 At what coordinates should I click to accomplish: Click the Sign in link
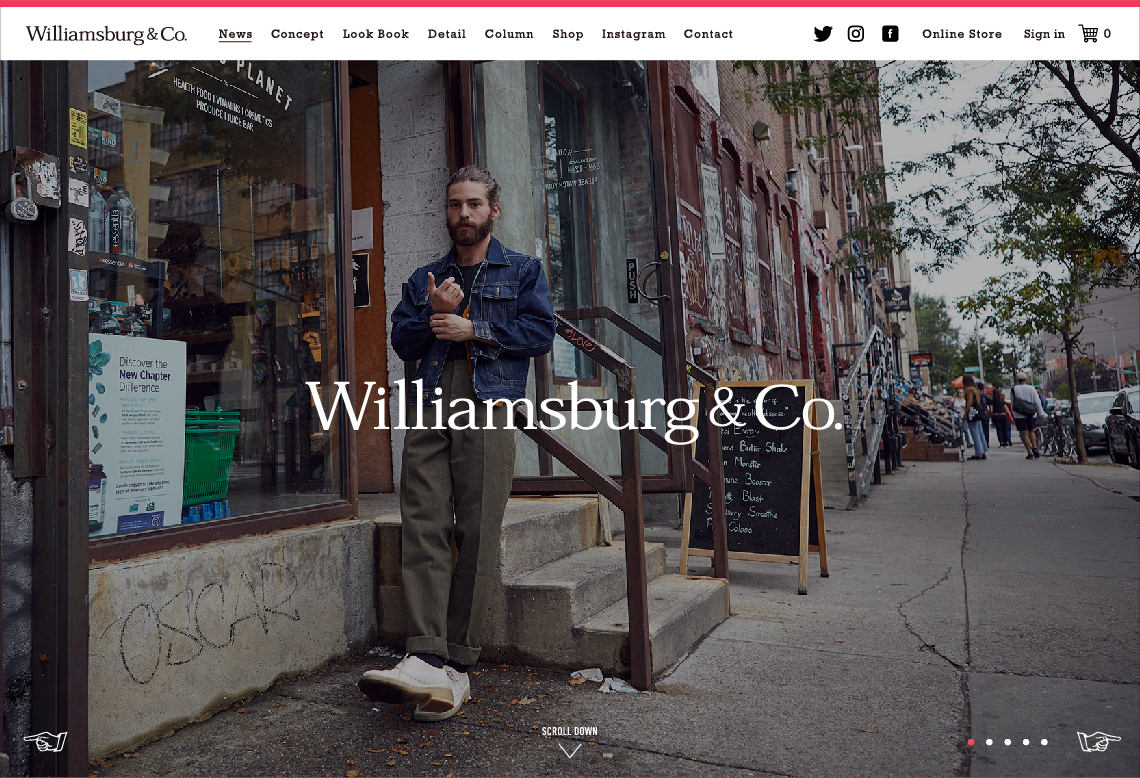click(1044, 34)
